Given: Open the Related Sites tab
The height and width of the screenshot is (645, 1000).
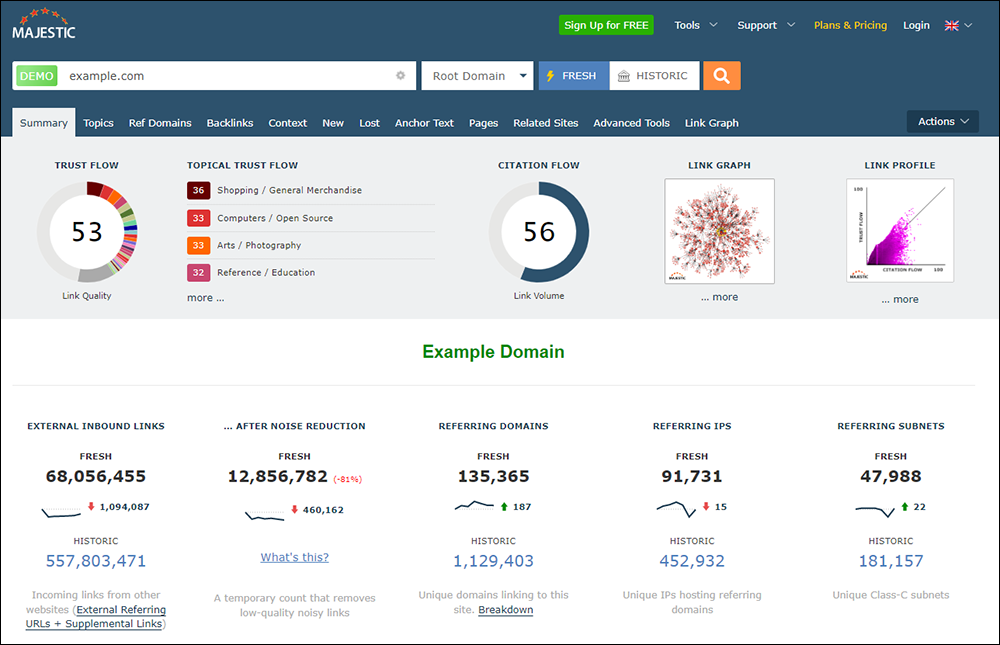Looking at the screenshot, I should (546, 123).
